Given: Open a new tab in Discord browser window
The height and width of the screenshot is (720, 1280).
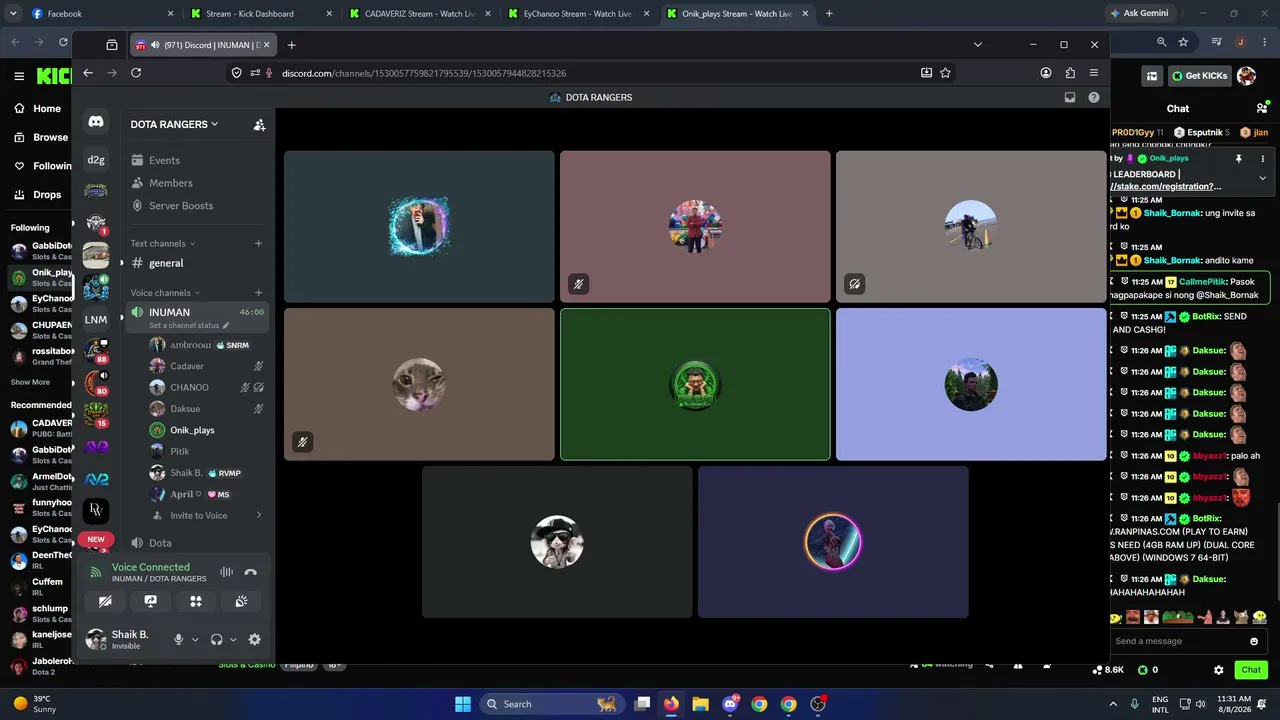Looking at the screenshot, I should [x=291, y=45].
